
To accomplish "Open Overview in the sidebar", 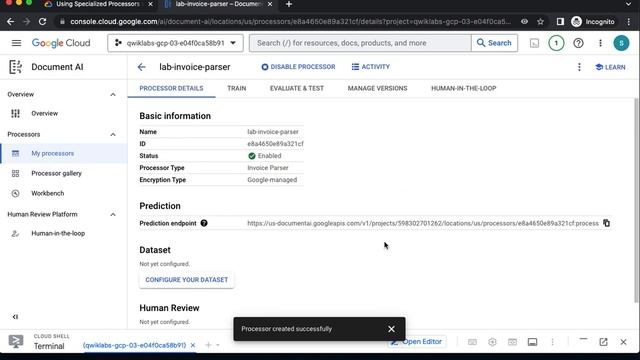I will (x=44, y=113).
